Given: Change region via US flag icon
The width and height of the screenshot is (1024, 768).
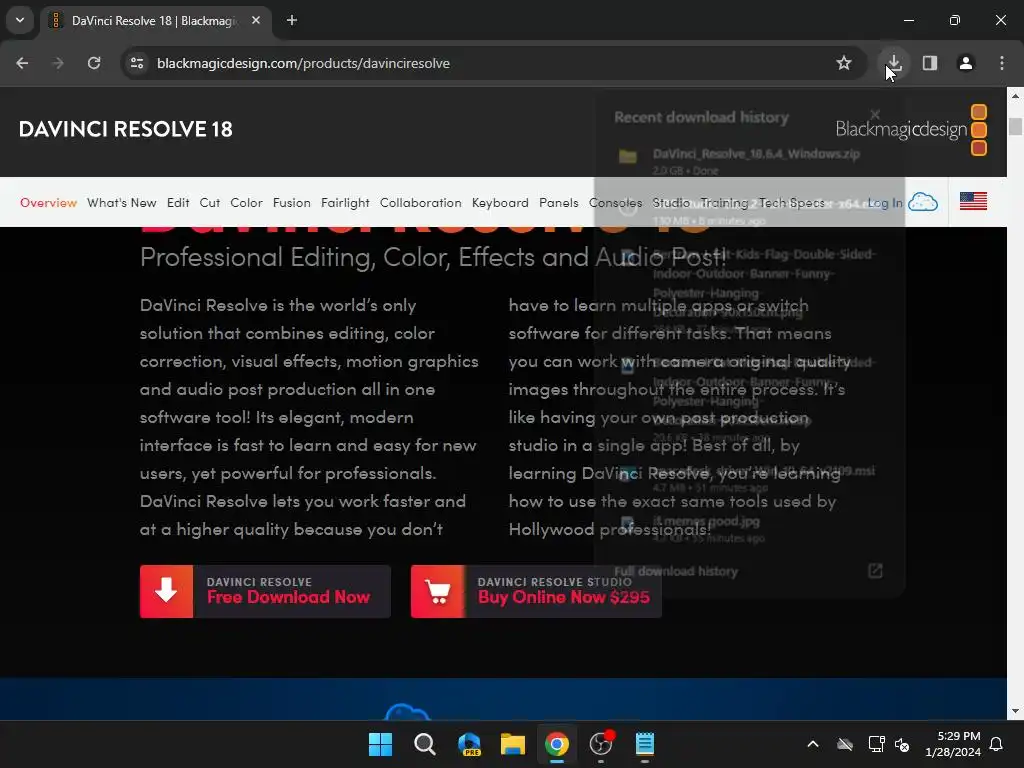Looking at the screenshot, I should pos(973,201).
